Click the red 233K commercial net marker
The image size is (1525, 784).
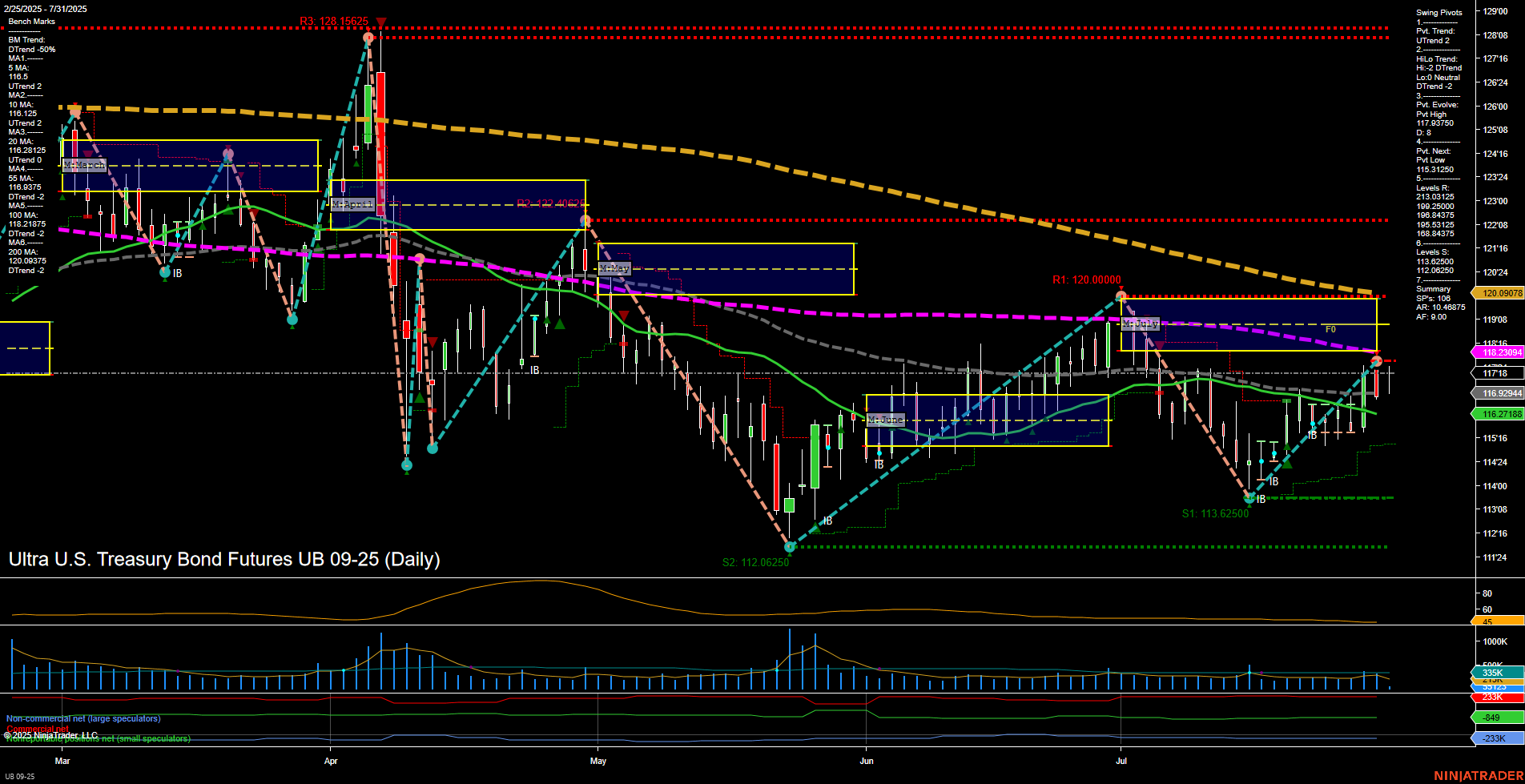point(1499,698)
